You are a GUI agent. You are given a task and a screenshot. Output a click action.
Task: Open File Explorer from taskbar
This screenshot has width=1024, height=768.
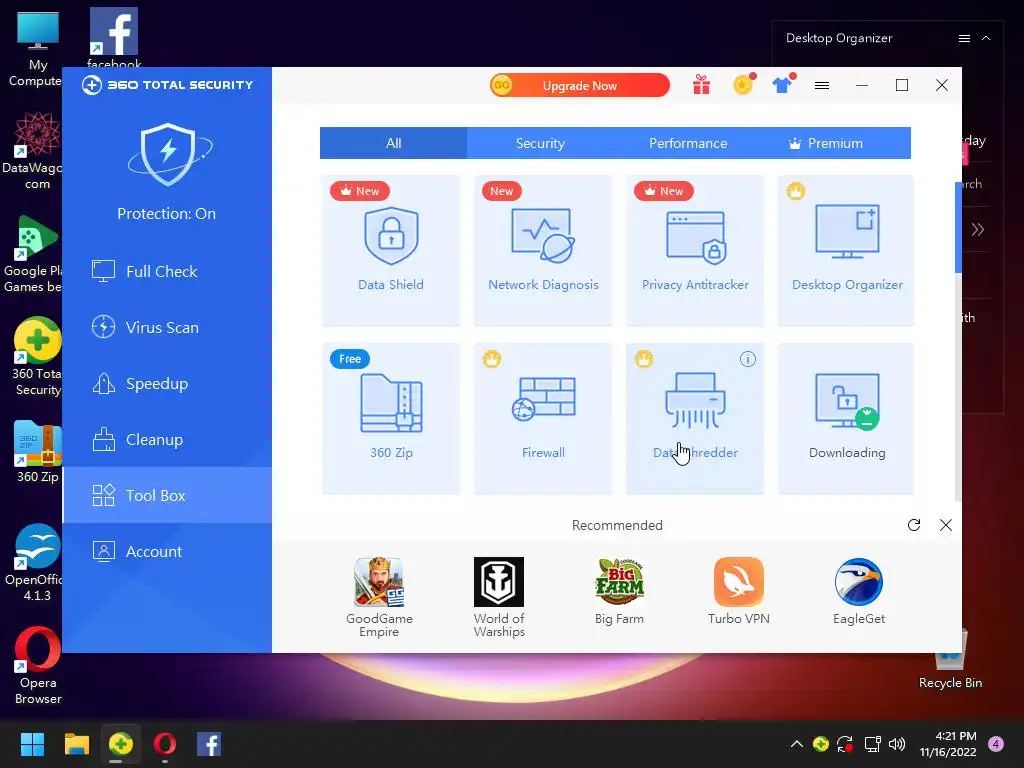(76, 744)
